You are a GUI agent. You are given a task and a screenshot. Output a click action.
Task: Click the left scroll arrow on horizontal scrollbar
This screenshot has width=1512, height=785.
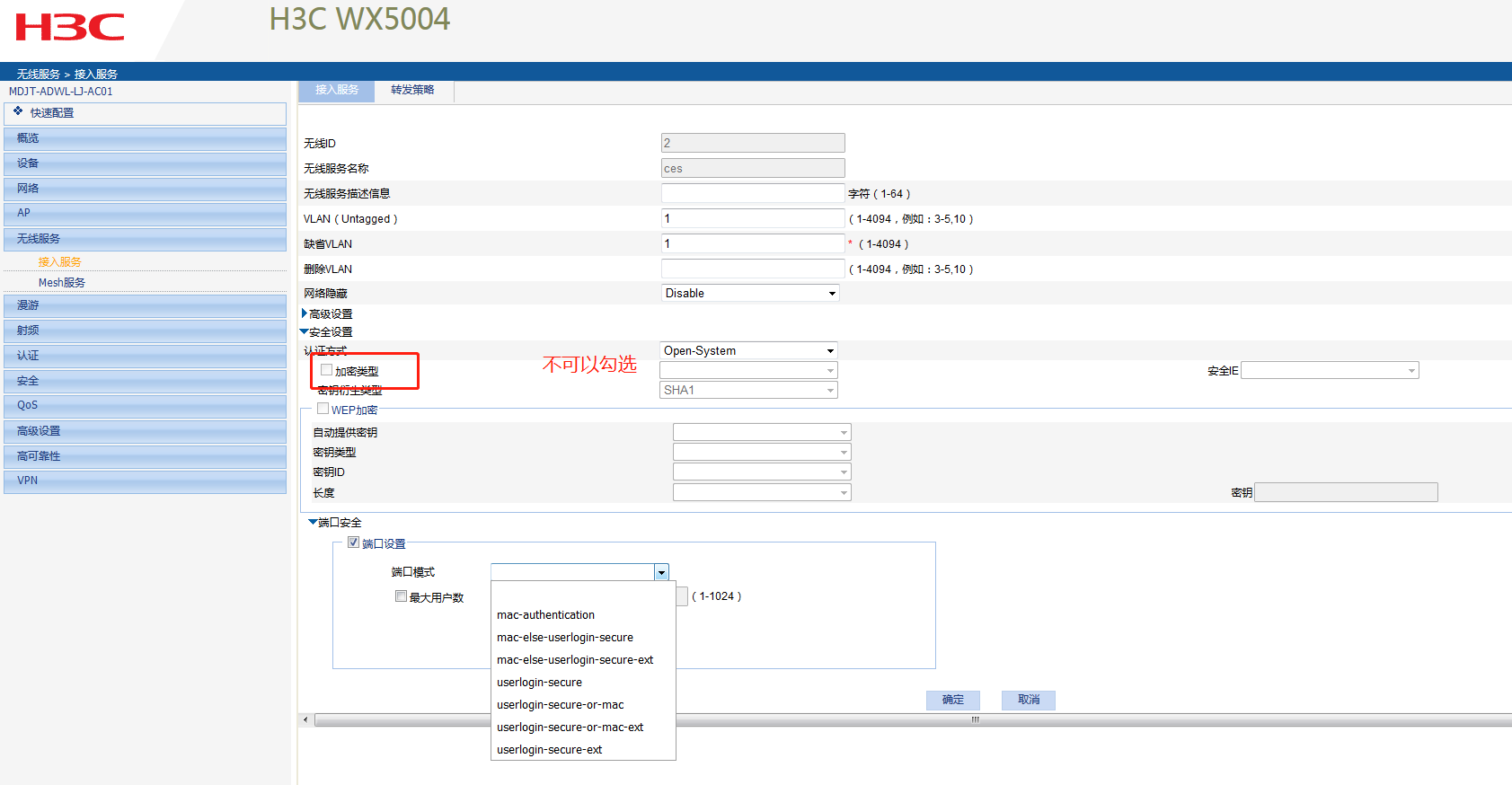click(x=305, y=719)
